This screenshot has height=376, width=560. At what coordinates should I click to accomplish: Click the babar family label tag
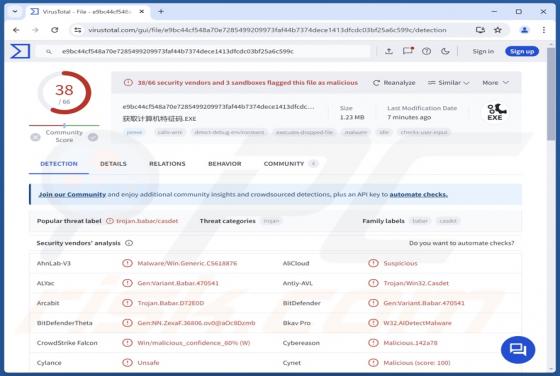[x=420, y=221]
